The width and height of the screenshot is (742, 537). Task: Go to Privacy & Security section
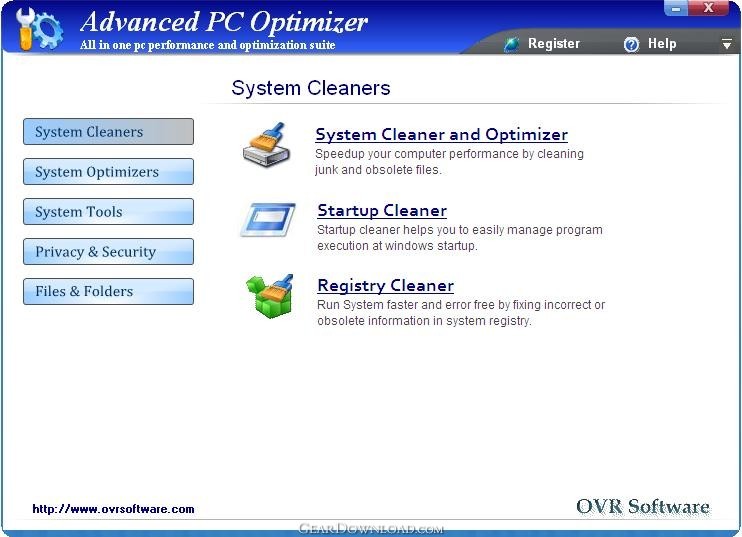(x=108, y=252)
